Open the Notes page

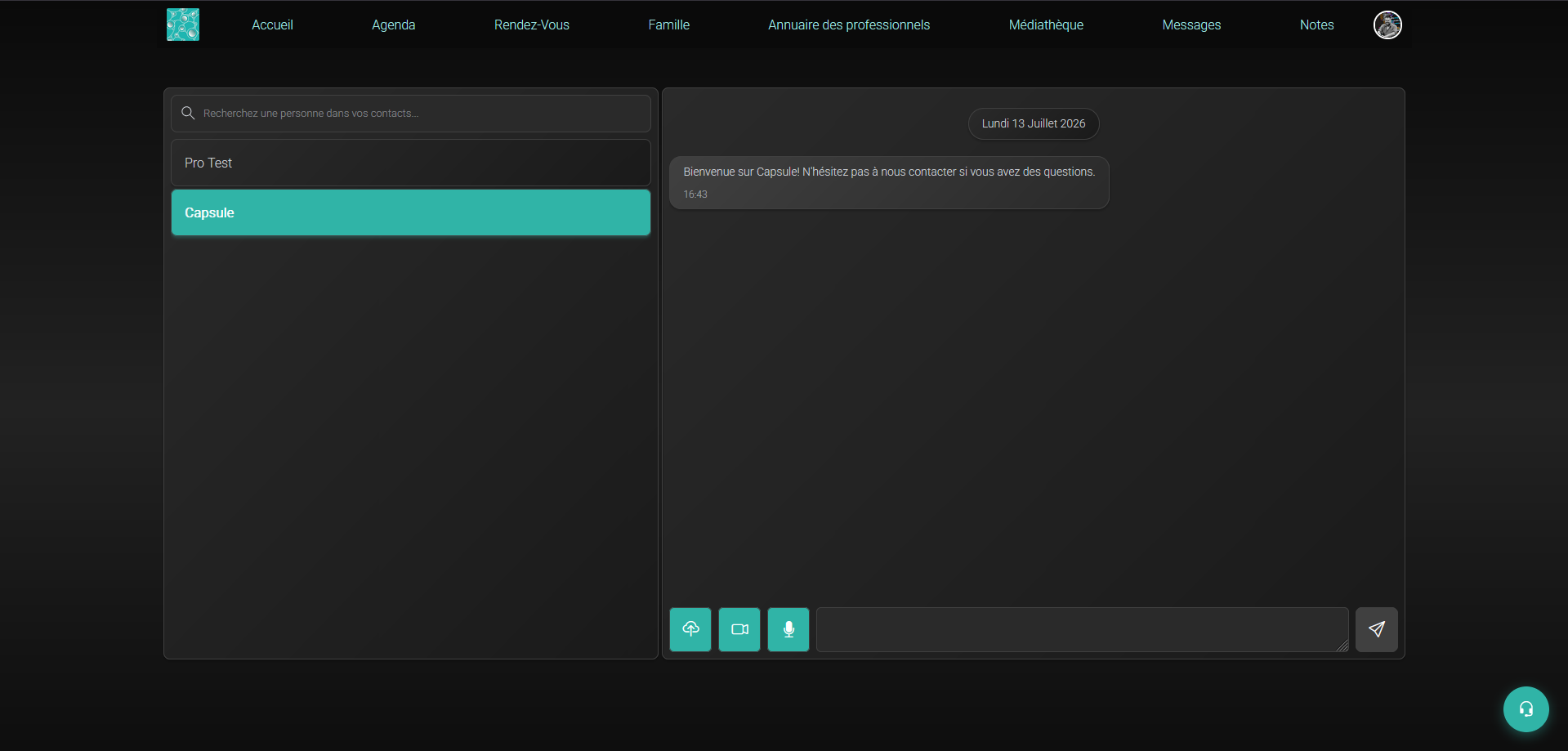[1316, 25]
